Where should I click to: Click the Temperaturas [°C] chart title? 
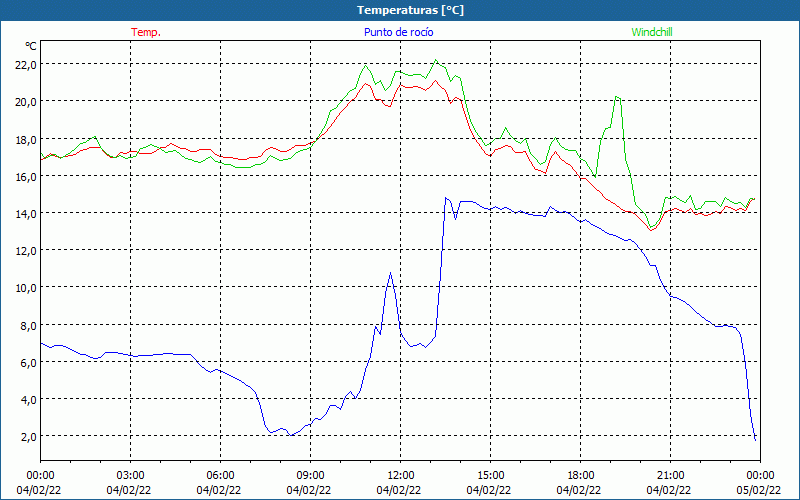(x=410, y=10)
